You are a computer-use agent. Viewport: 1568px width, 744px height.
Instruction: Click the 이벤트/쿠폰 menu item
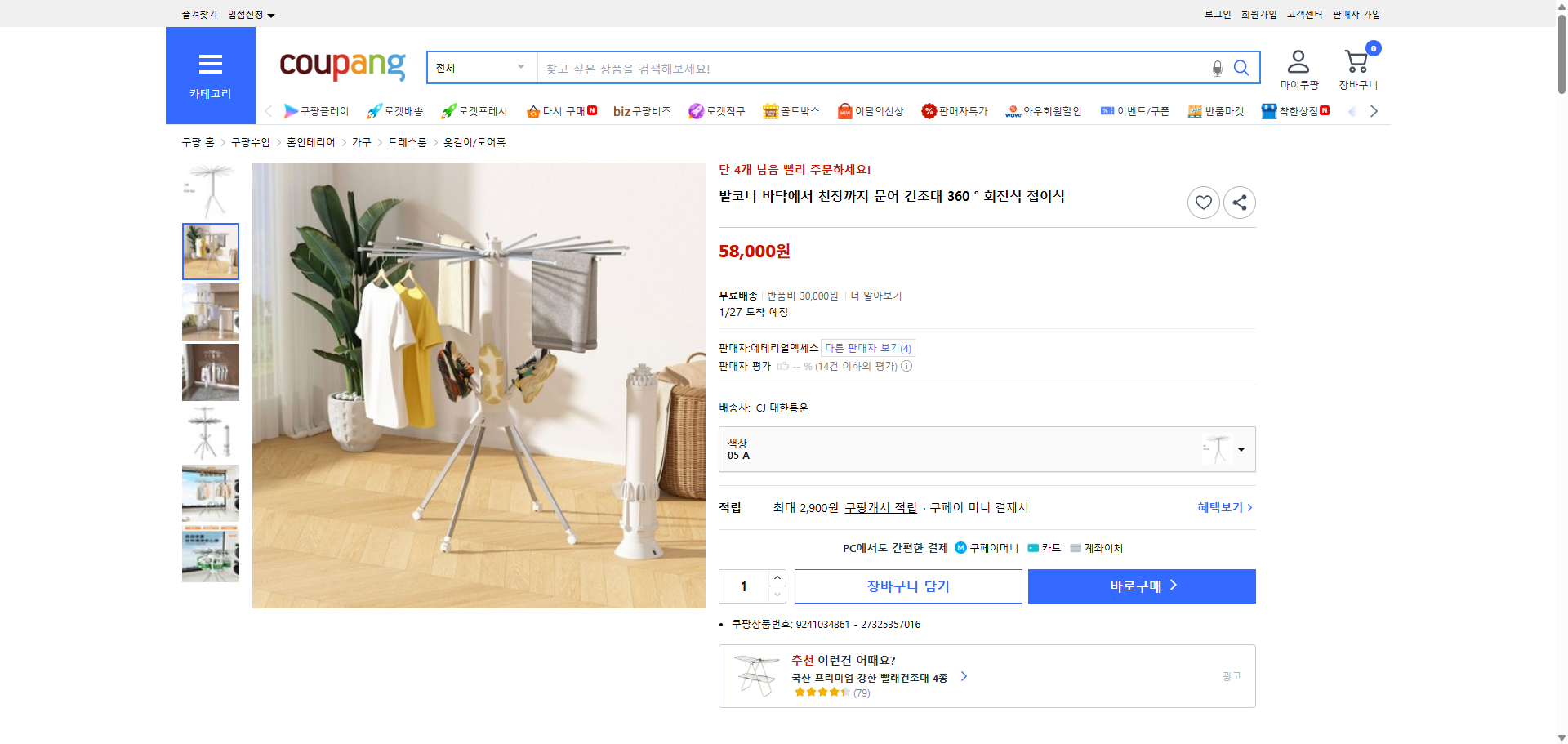pyautogui.click(x=1134, y=110)
